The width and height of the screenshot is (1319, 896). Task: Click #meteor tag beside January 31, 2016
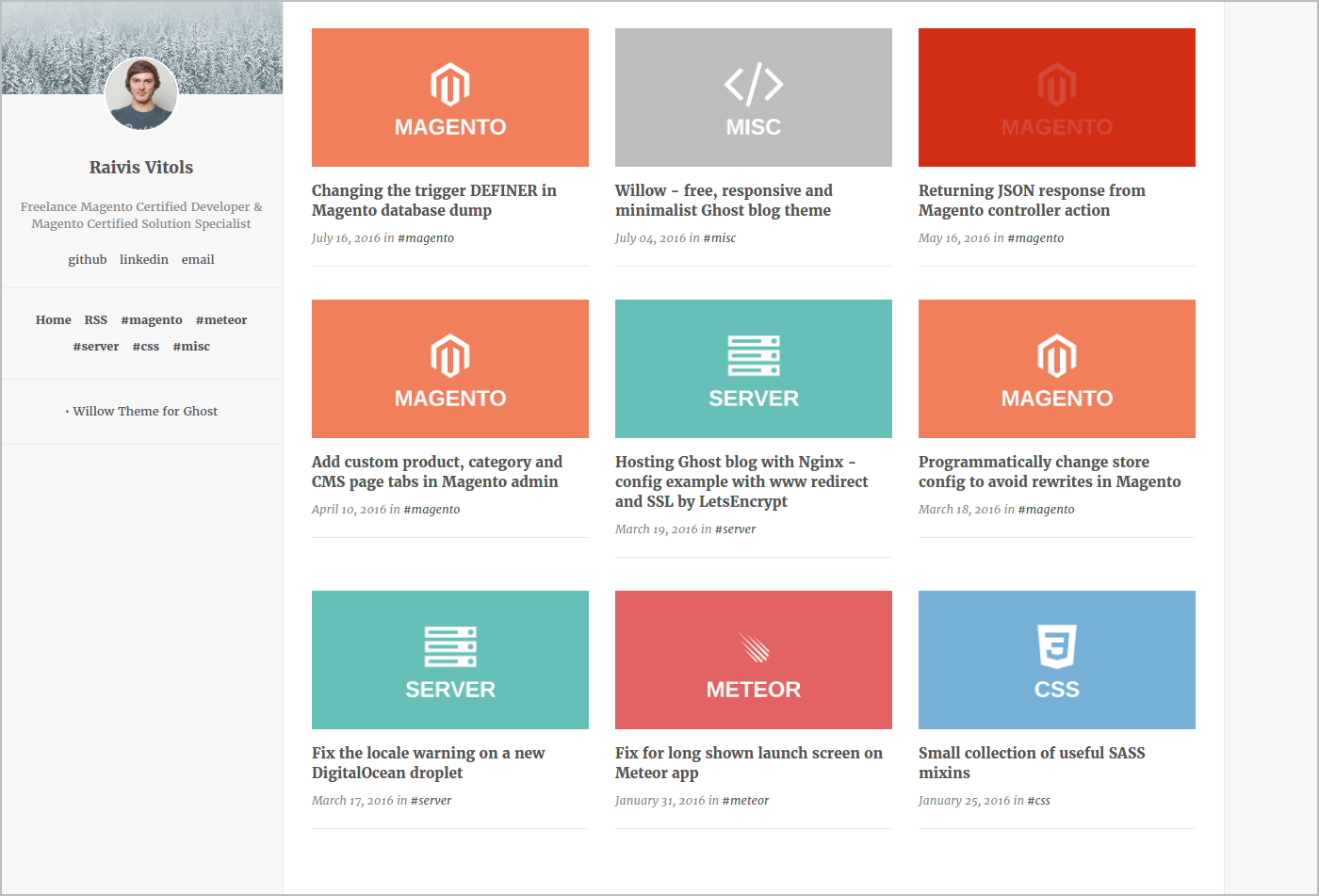pos(745,801)
